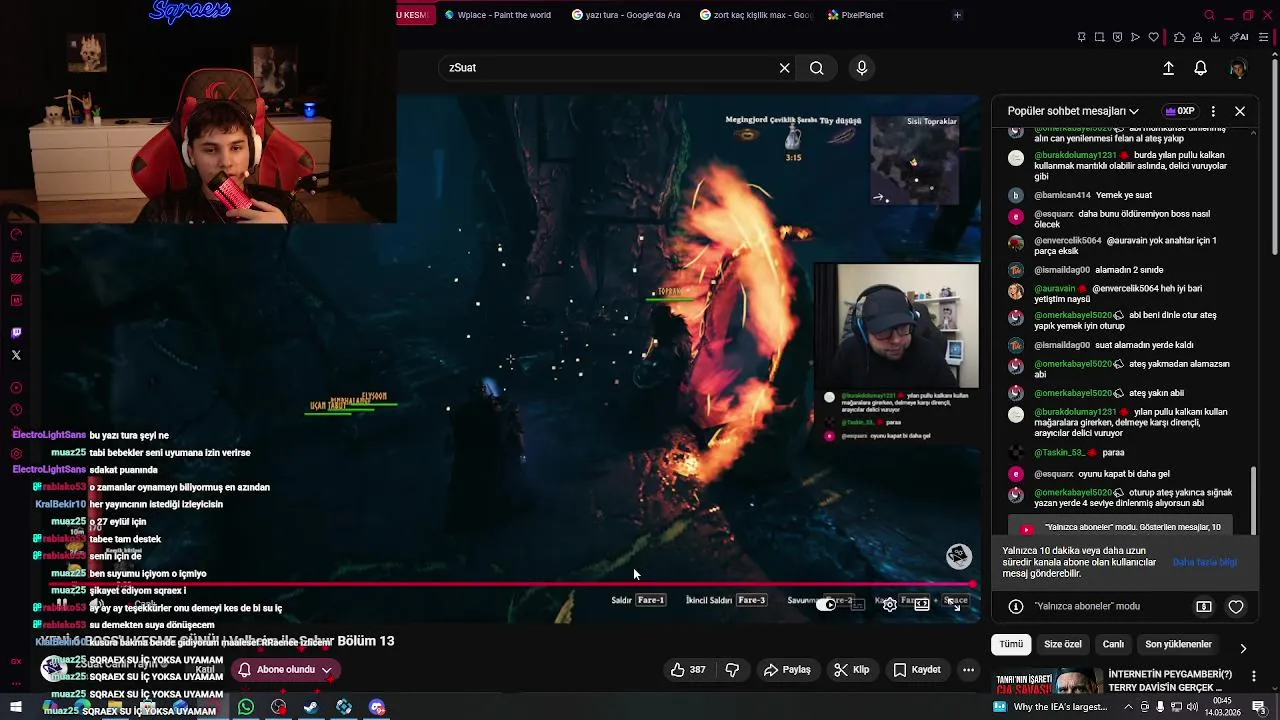
Task: Switch to PixelPlanet tab
Action: tap(856, 15)
